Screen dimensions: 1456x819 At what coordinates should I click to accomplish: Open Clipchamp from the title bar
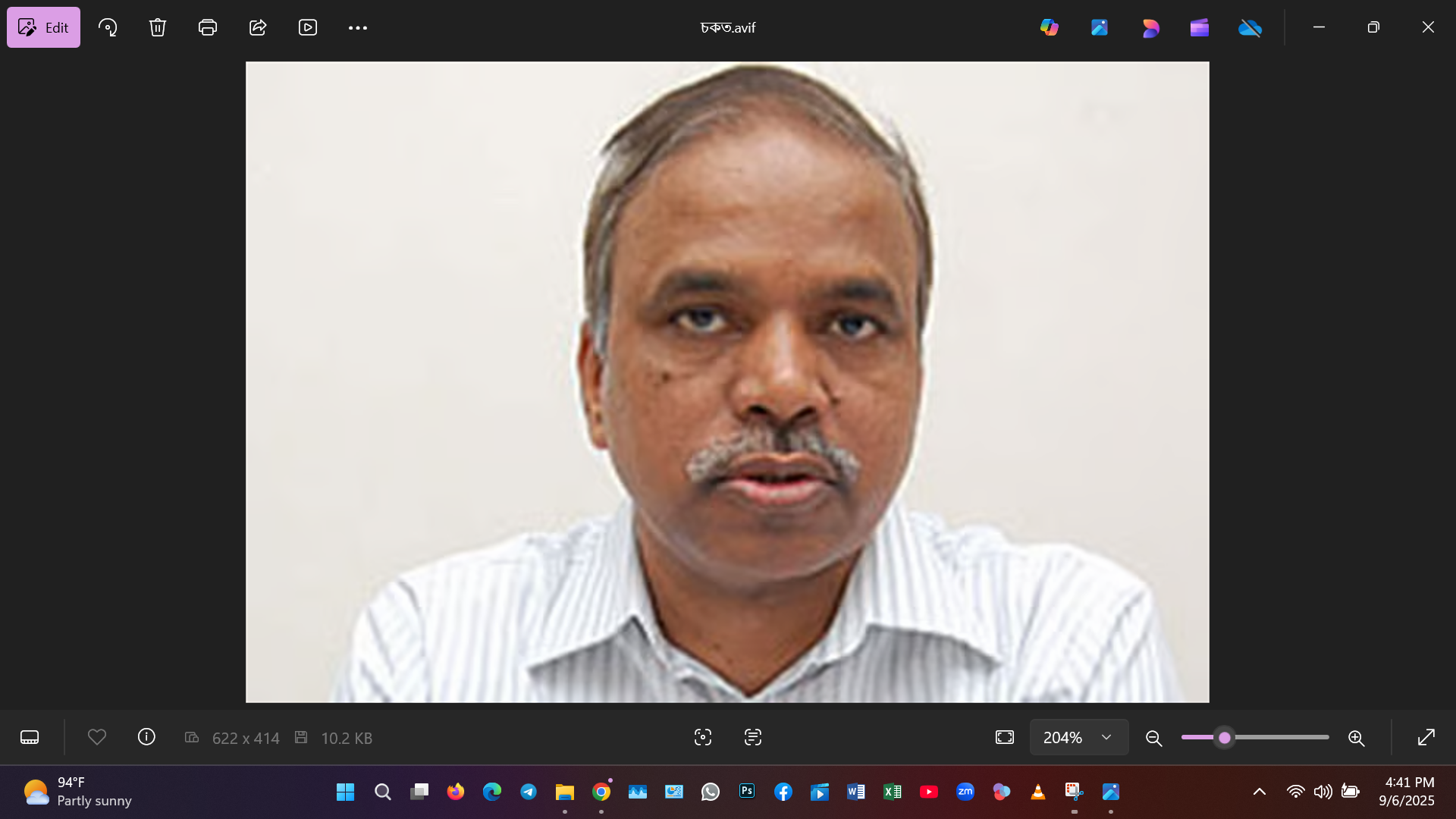[1200, 27]
